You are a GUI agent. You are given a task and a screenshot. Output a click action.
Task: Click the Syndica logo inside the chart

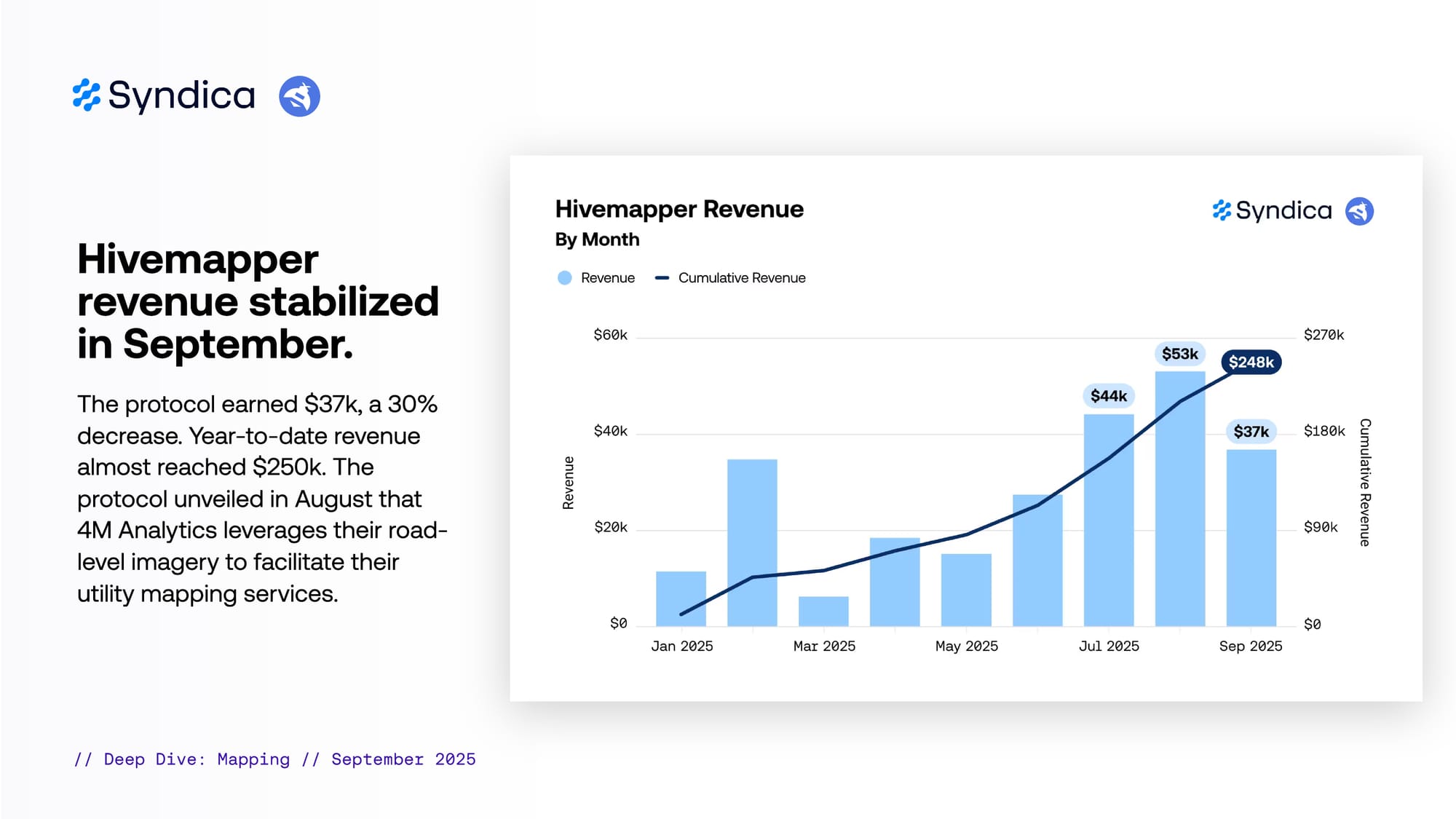pyautogui.click(x=1272, y=211)
